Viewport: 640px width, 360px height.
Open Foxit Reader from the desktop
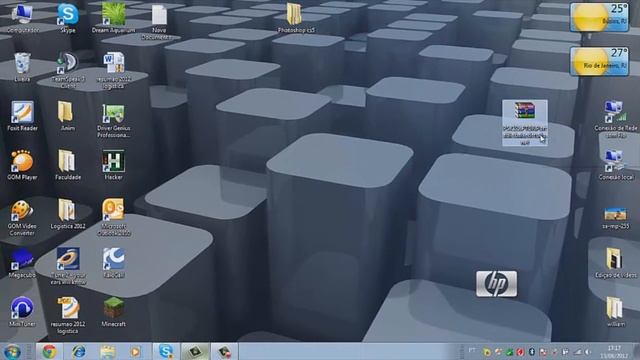click(x=22, y=116)
